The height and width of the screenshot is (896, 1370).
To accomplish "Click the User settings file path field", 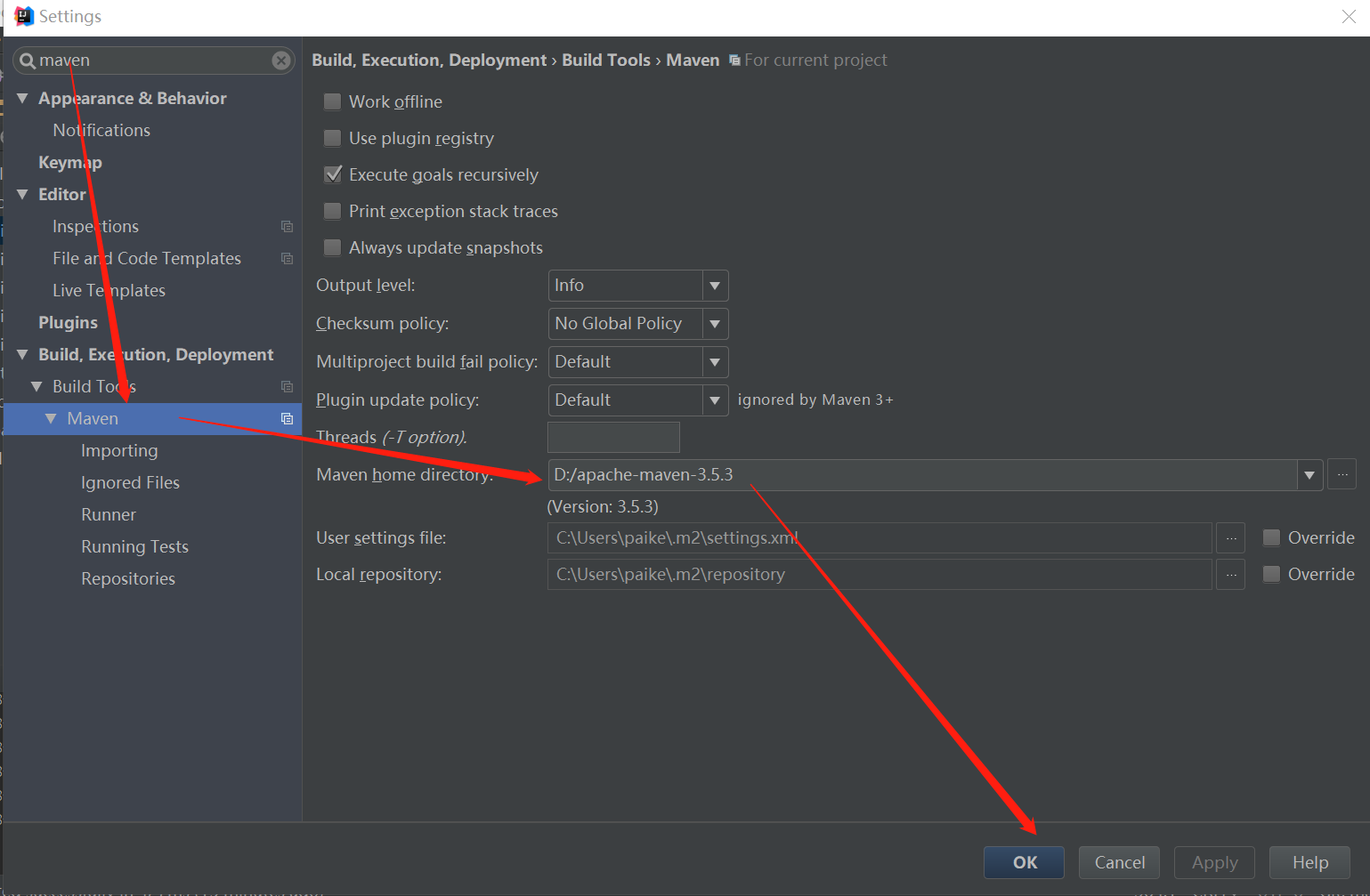I will tap(880, 537).
